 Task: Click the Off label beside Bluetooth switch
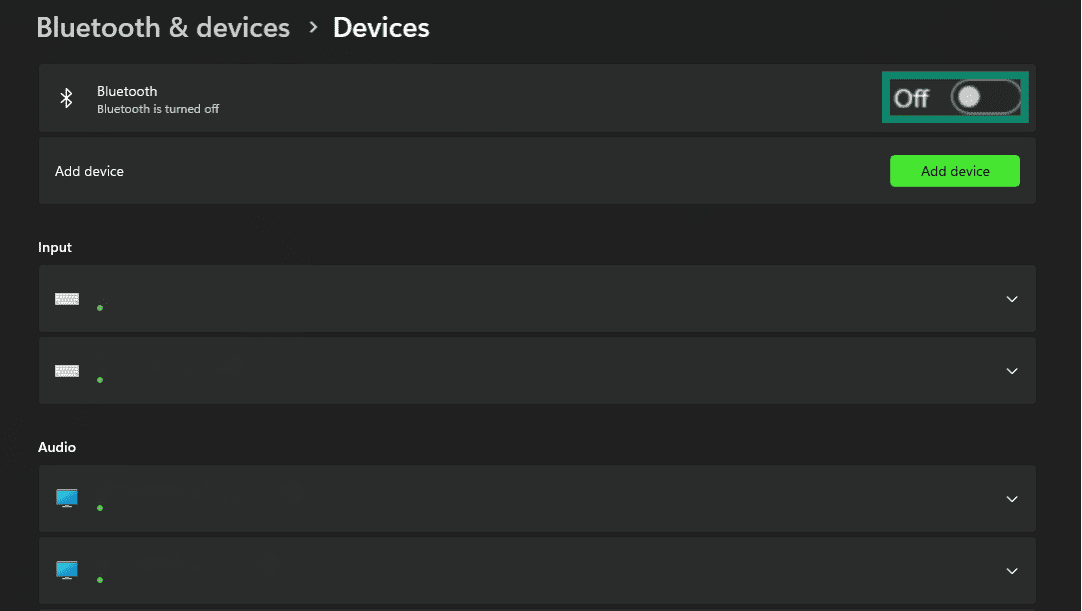[911, 98]
